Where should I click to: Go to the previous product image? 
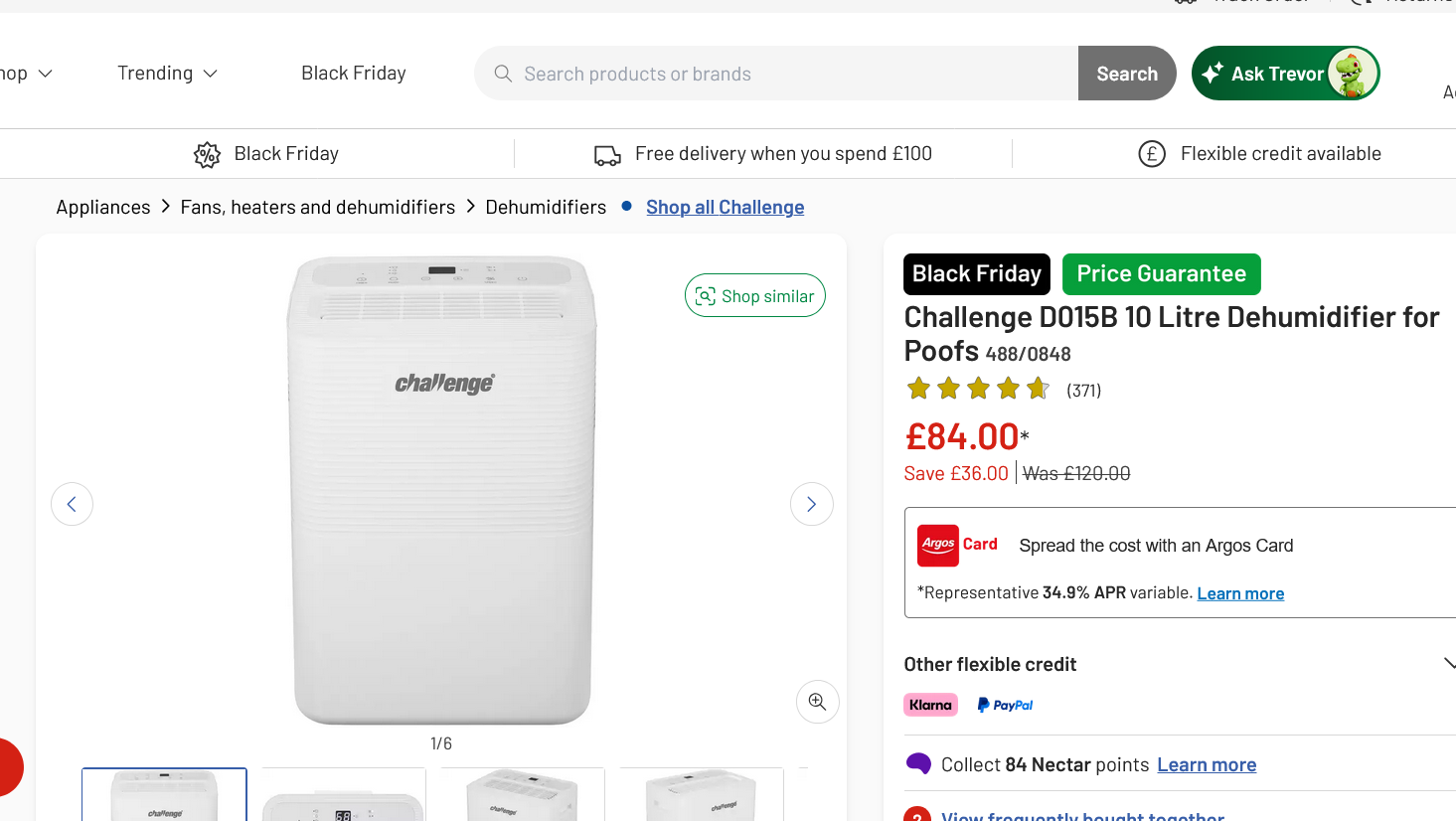(72, 504)
